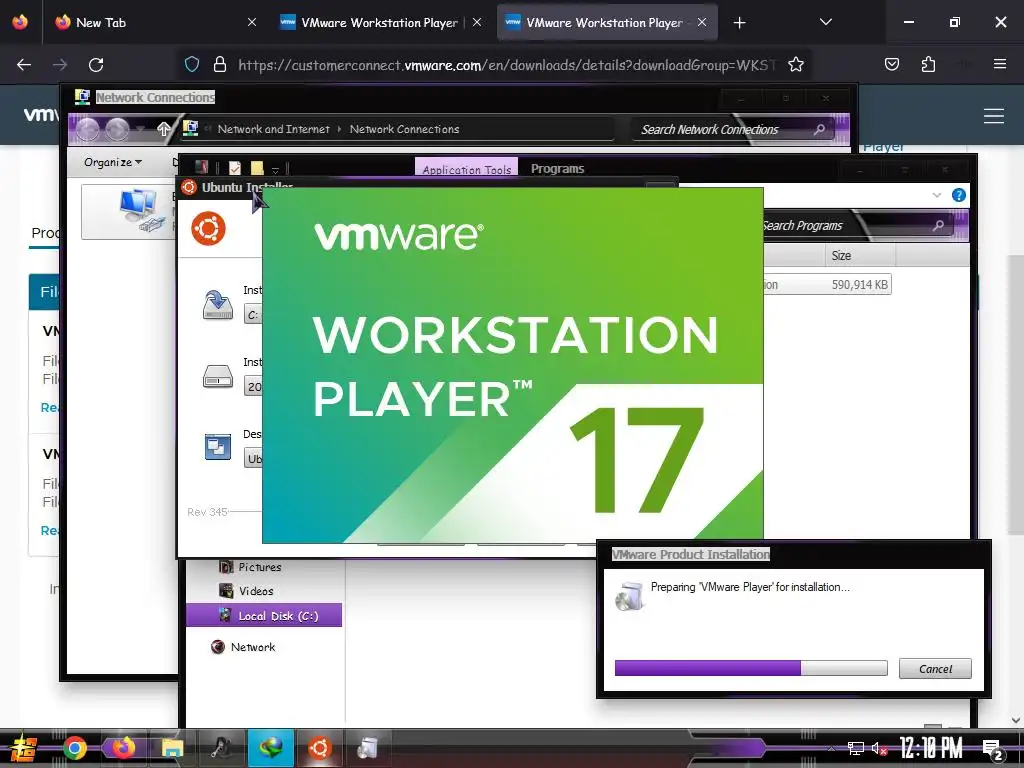This screenshot has height=768, width=1024.
Task: Click the 12:10 PM taskbar clock
Action: coord(931,748)
